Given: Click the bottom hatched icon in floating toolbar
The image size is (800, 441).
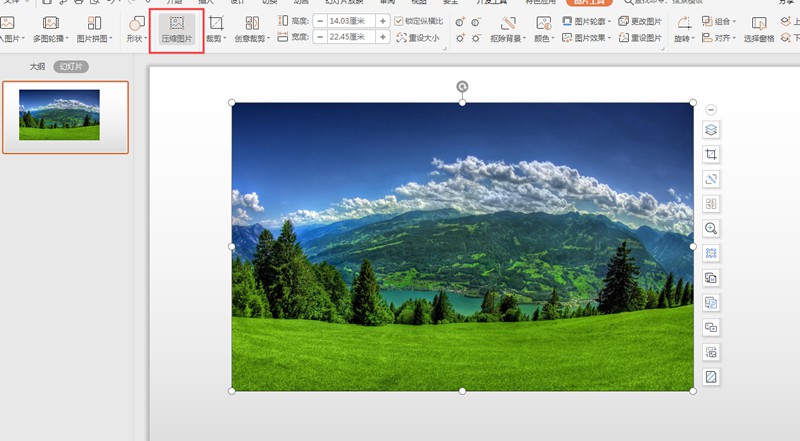Looking at the screenshot, I should point(711,377).
